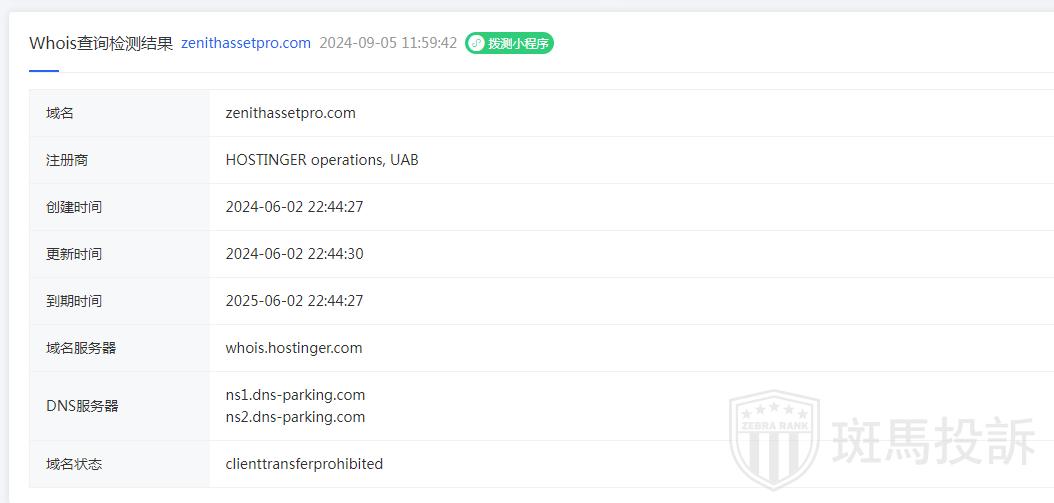The height and width of the screenshot is (503, 1054).
Task: Click the 域名状态 row label
Action: click(74, 464)
